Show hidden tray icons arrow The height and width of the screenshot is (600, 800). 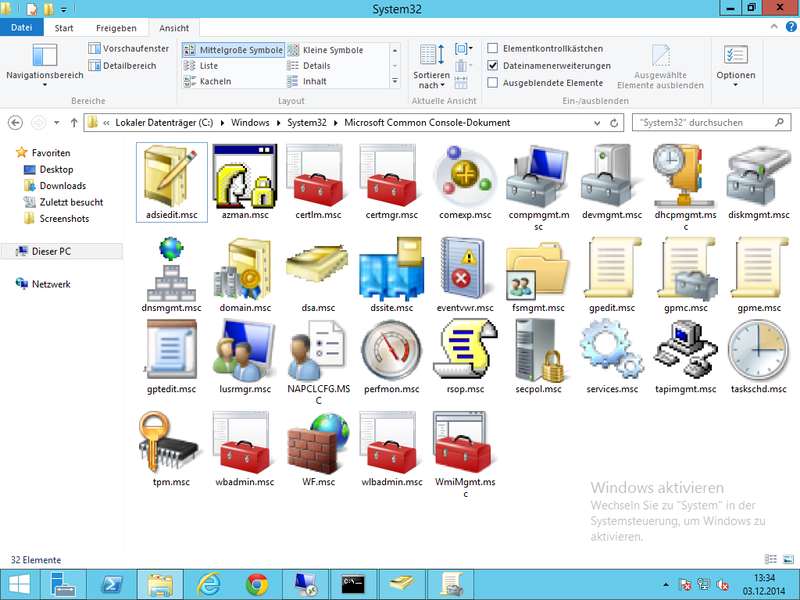pos(666,585)
